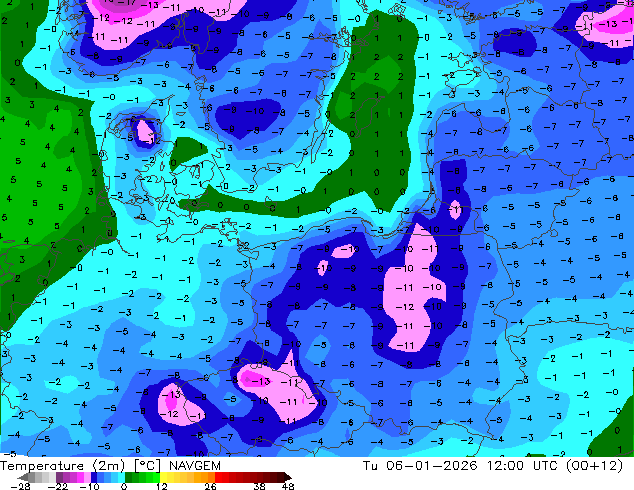Screen dimensions: 634x490
Task: Click the '26' label on the color scale
Action: (x=210, y=486)
